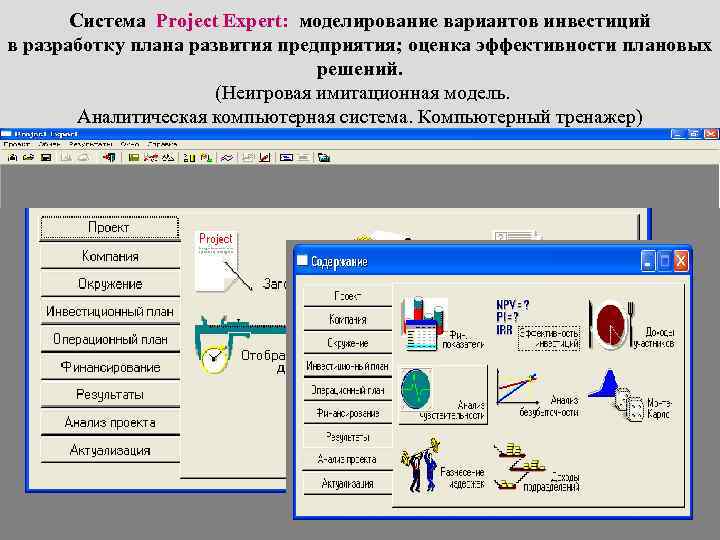Open the Окно menu
The height and width of the screenshot is (540, 720).
[129, 144]
